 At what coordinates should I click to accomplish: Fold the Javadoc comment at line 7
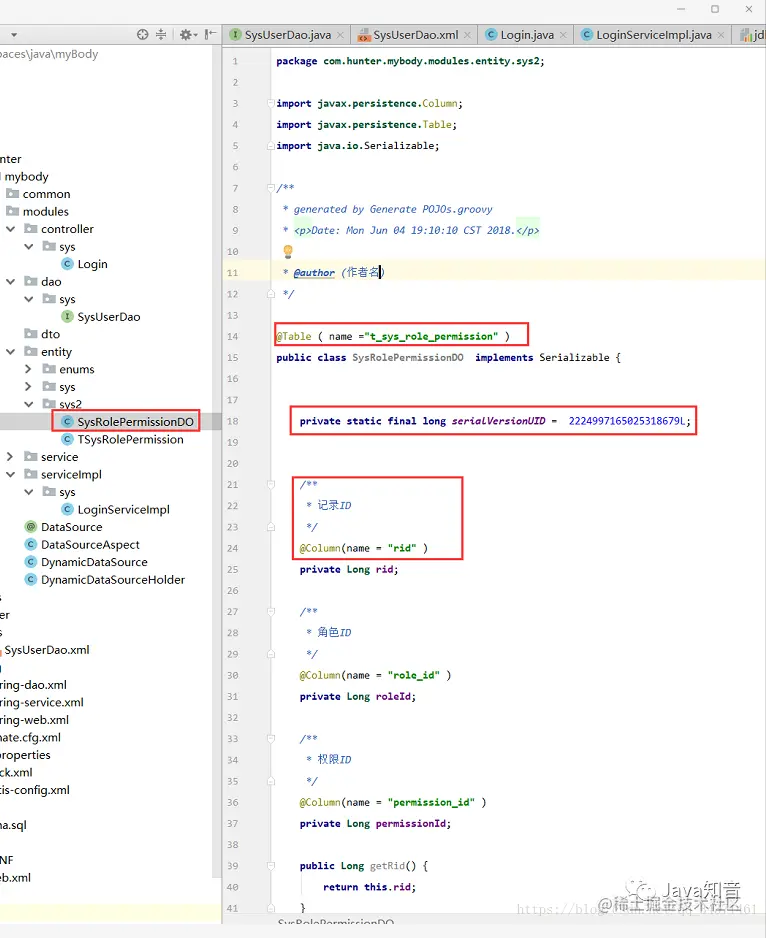coord(271,188)
